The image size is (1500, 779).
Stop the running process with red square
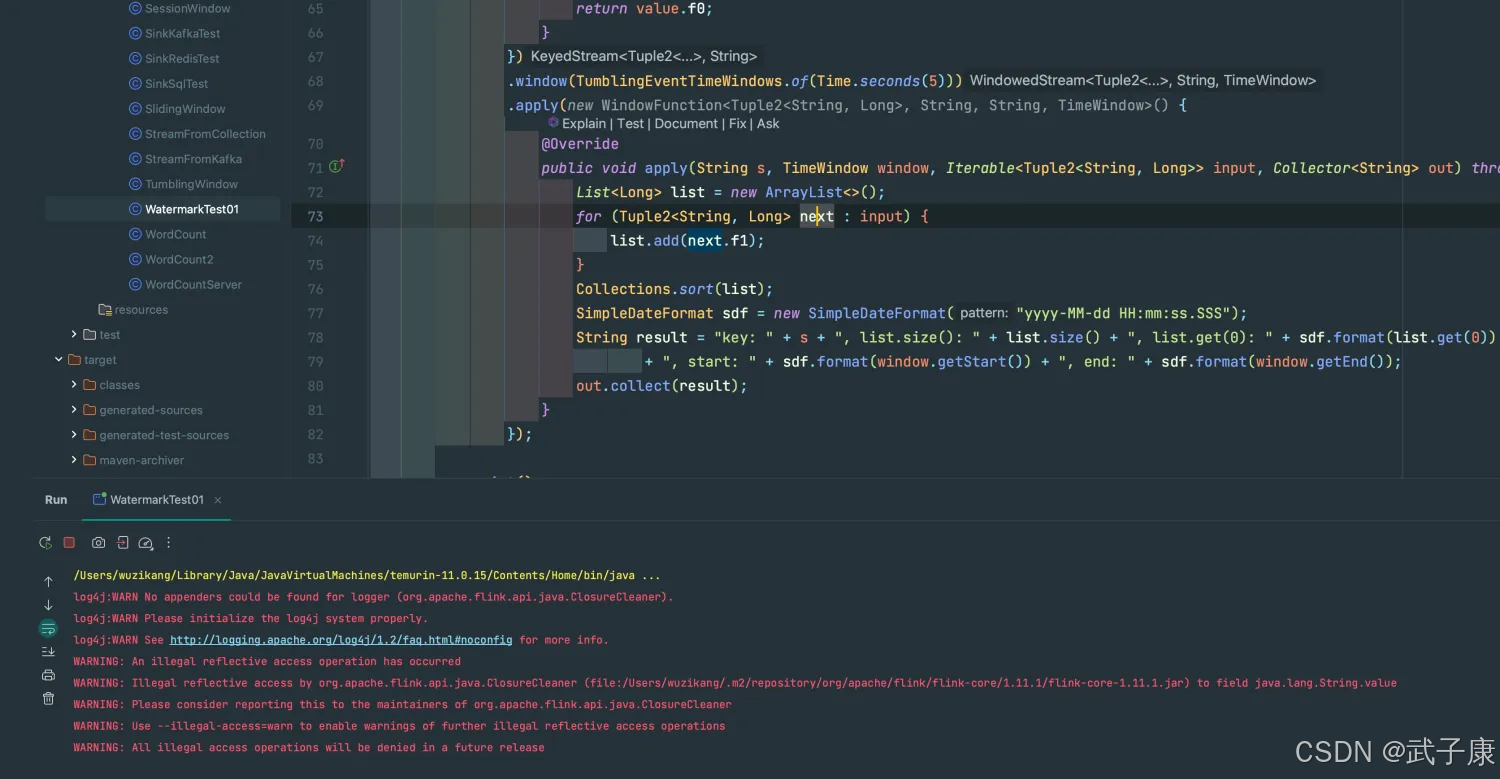[x=69, y=543]
